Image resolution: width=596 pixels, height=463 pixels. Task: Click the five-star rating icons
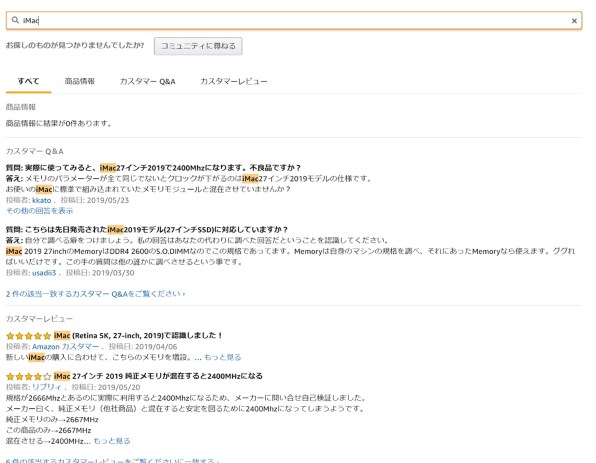coord(29,336)
